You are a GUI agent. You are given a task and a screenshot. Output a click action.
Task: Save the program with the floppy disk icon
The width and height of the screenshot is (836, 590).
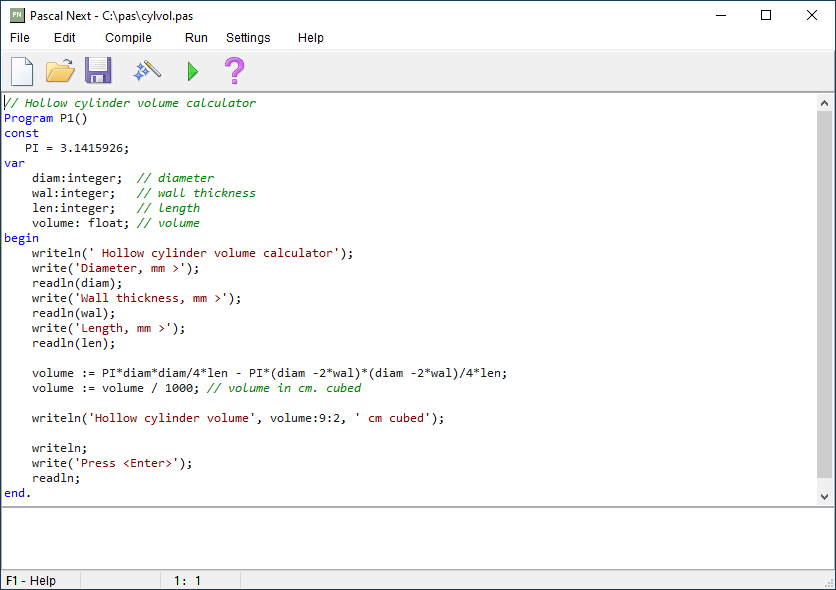tap(98, 70)
